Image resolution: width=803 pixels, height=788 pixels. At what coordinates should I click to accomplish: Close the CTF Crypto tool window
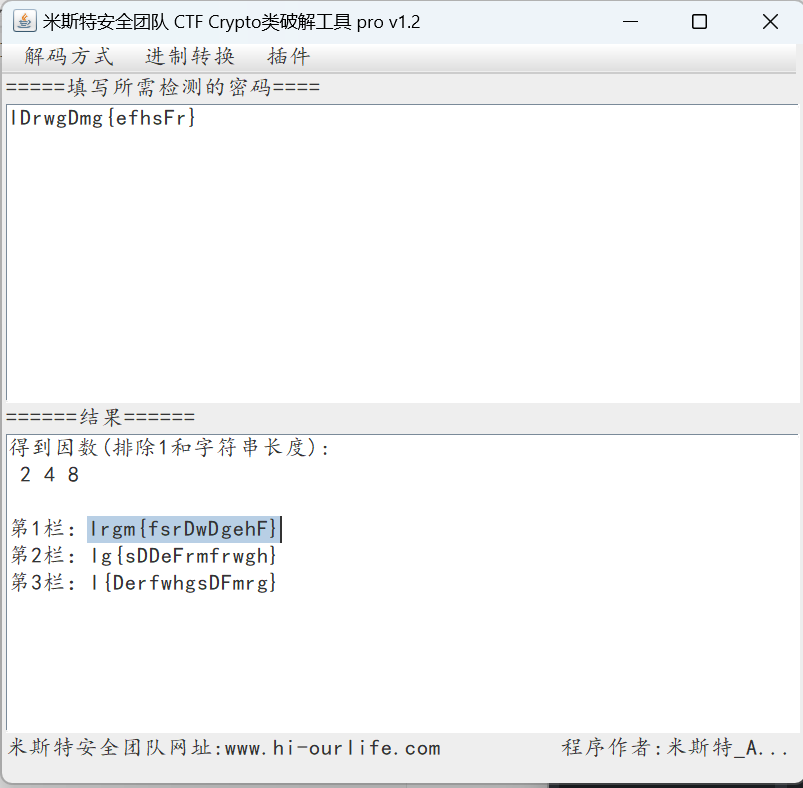(770, 22)
